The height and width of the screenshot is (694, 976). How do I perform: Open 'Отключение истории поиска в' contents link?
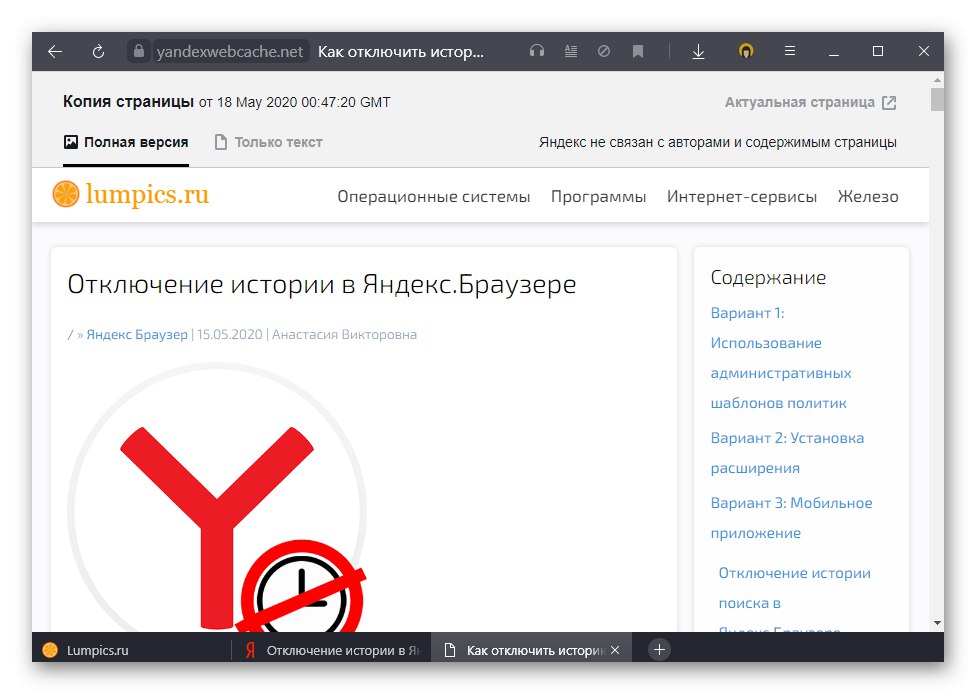[794, 588]
